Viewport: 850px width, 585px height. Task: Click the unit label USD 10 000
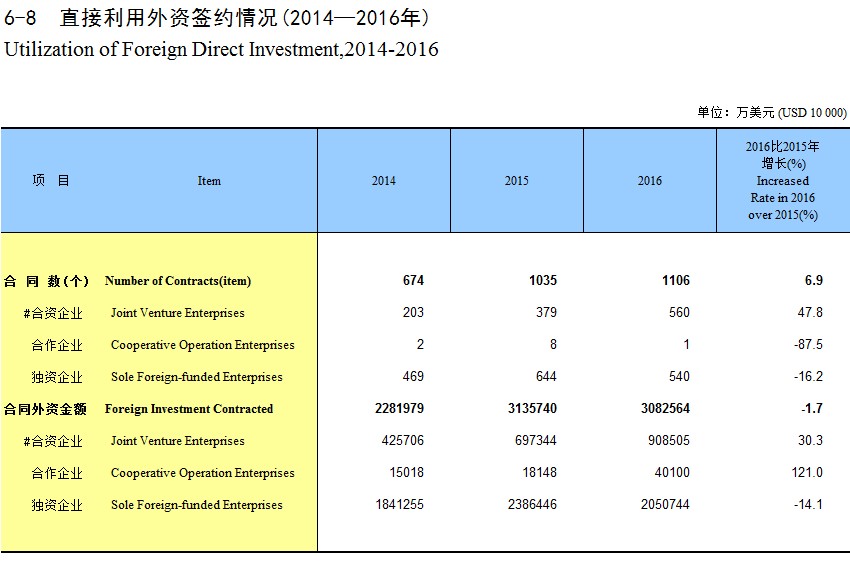click(x=812, y=113)
